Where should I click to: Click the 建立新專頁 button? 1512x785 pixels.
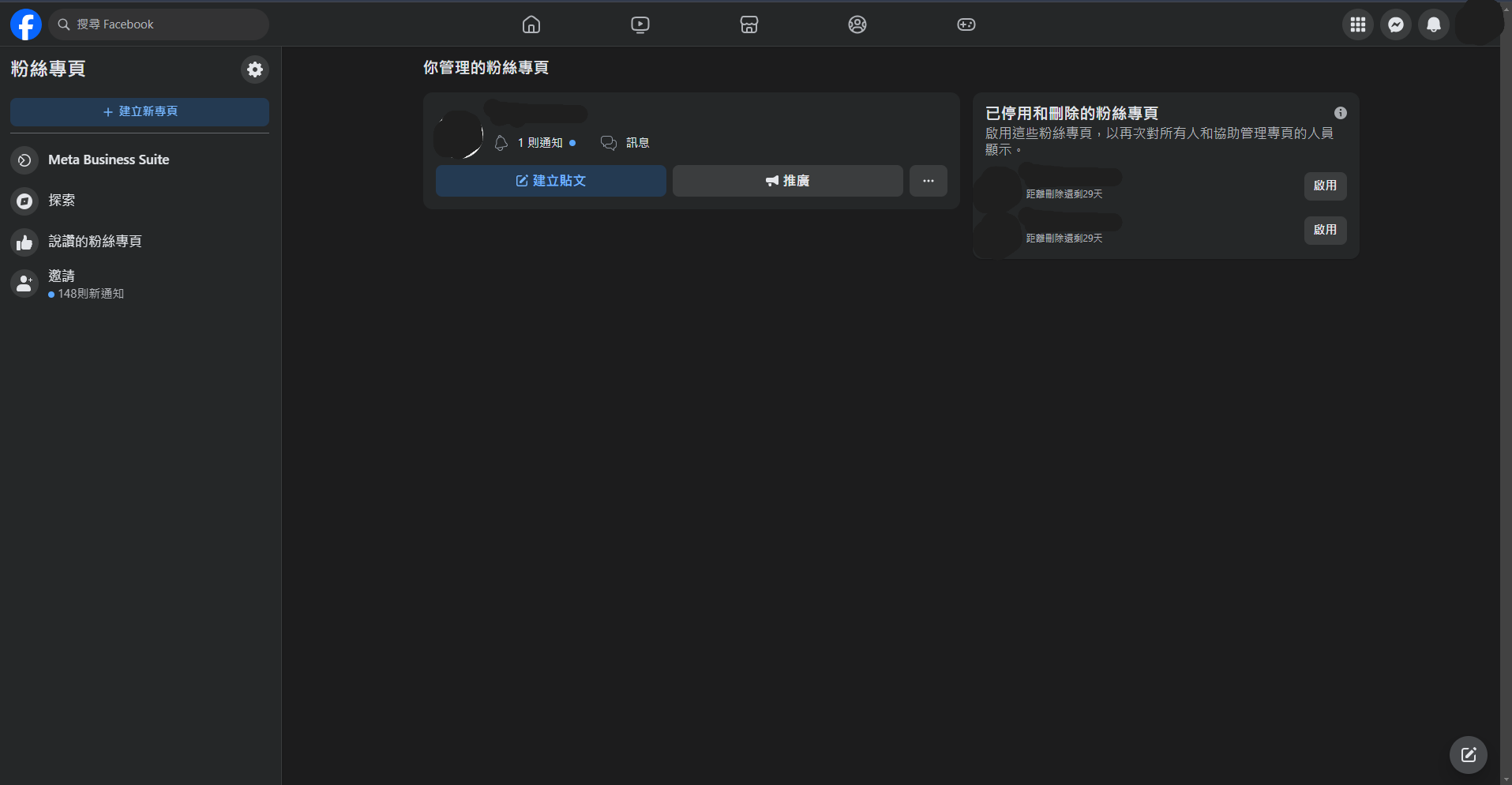[139, 111]
